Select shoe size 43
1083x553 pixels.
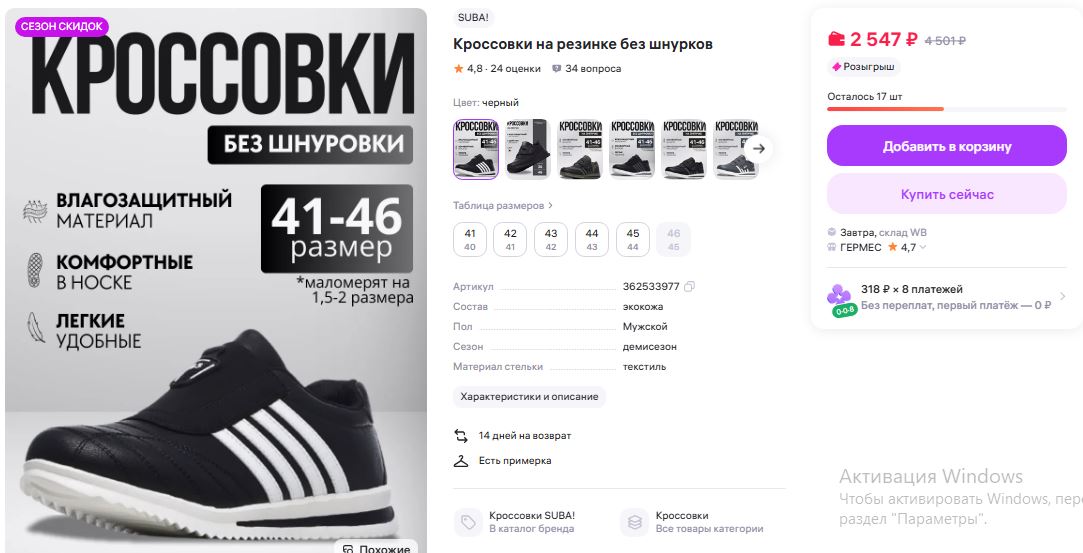550,240
